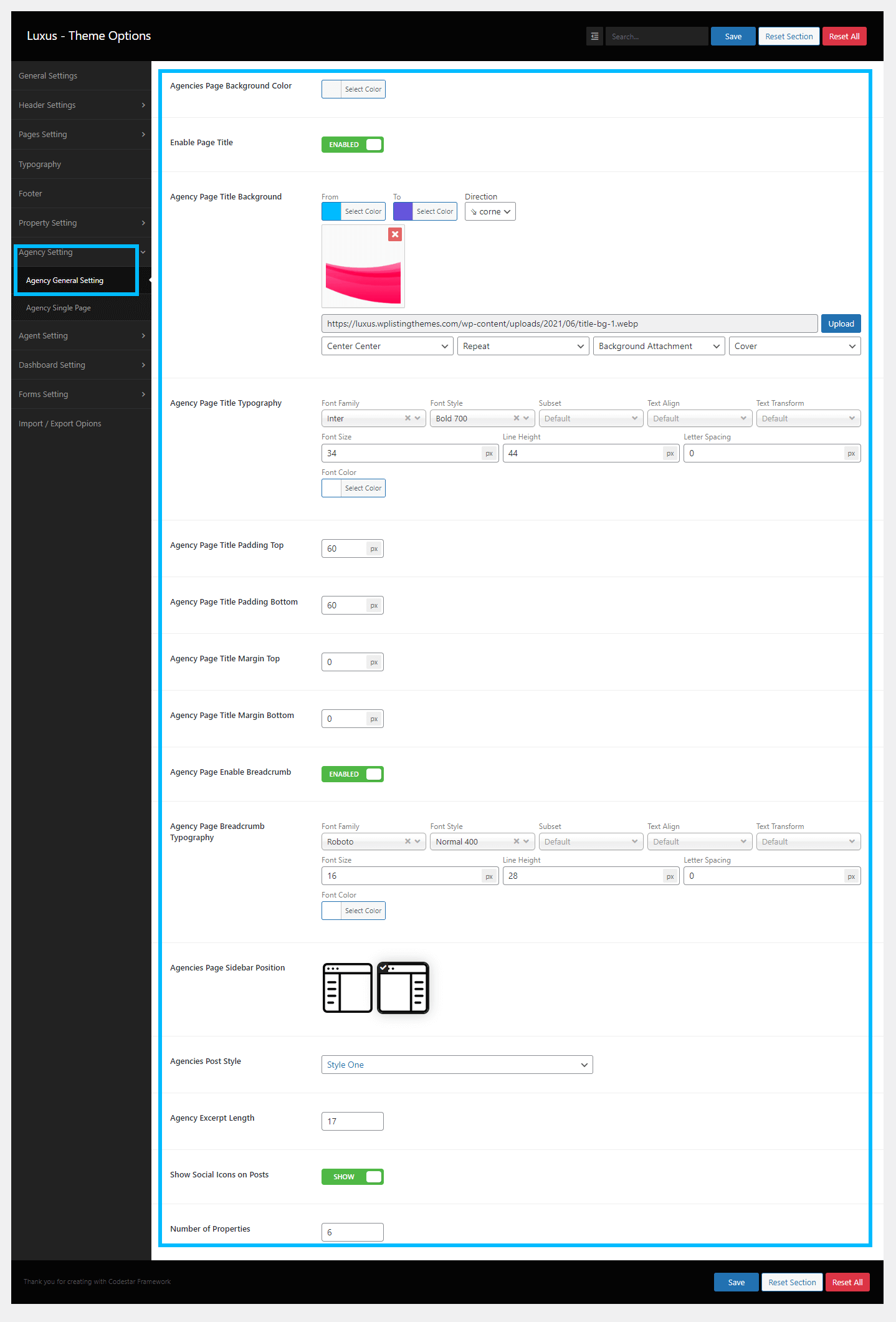Clear the Roboto font family selection
896x1322 pixels.
coord(407,841)
